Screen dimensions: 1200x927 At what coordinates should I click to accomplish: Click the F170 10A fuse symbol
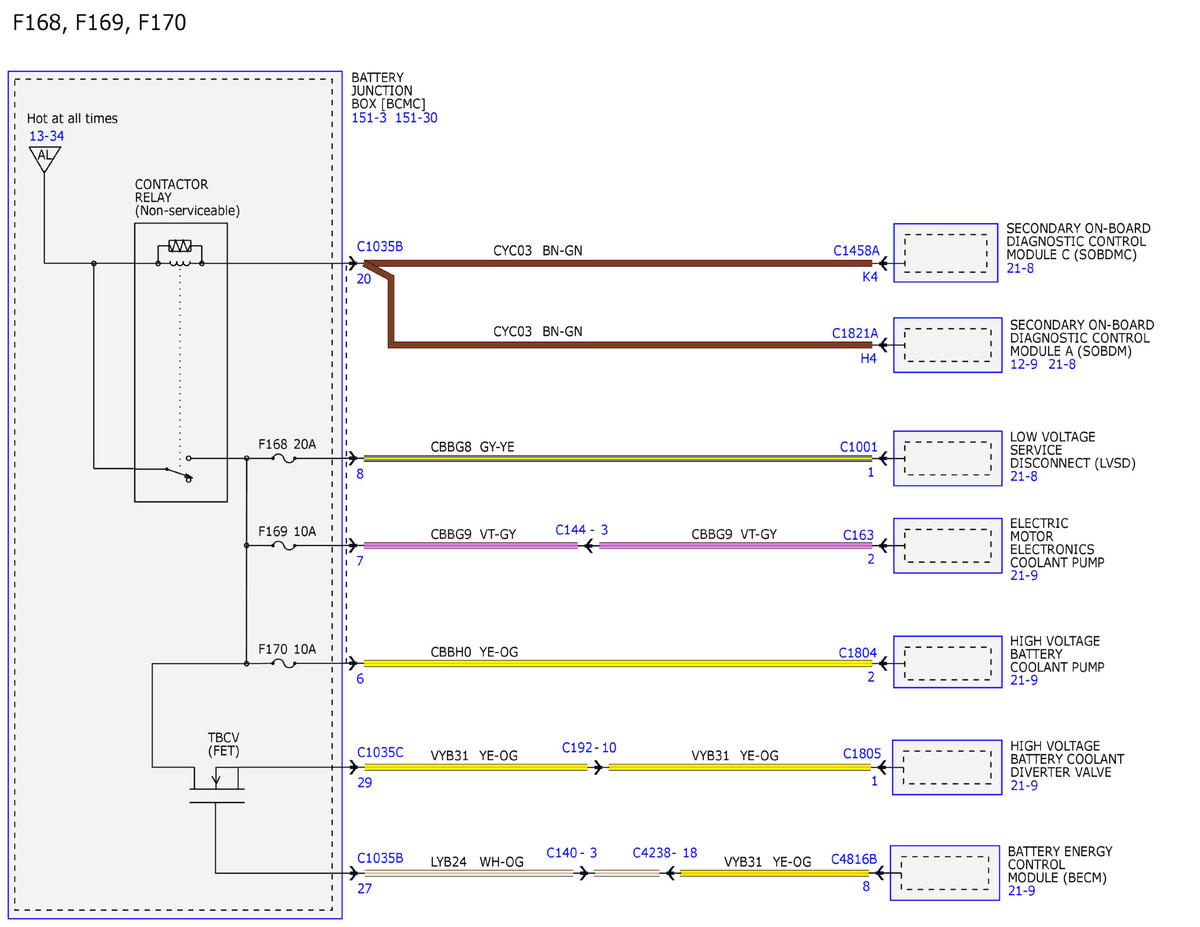point(284,662)
